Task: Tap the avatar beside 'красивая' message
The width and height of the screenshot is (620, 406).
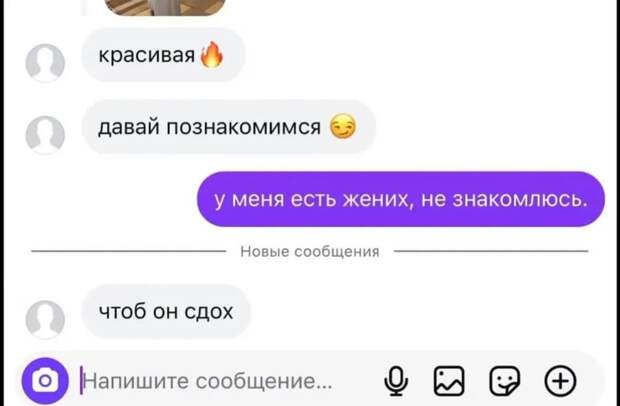Action: (x=45, y=63)
